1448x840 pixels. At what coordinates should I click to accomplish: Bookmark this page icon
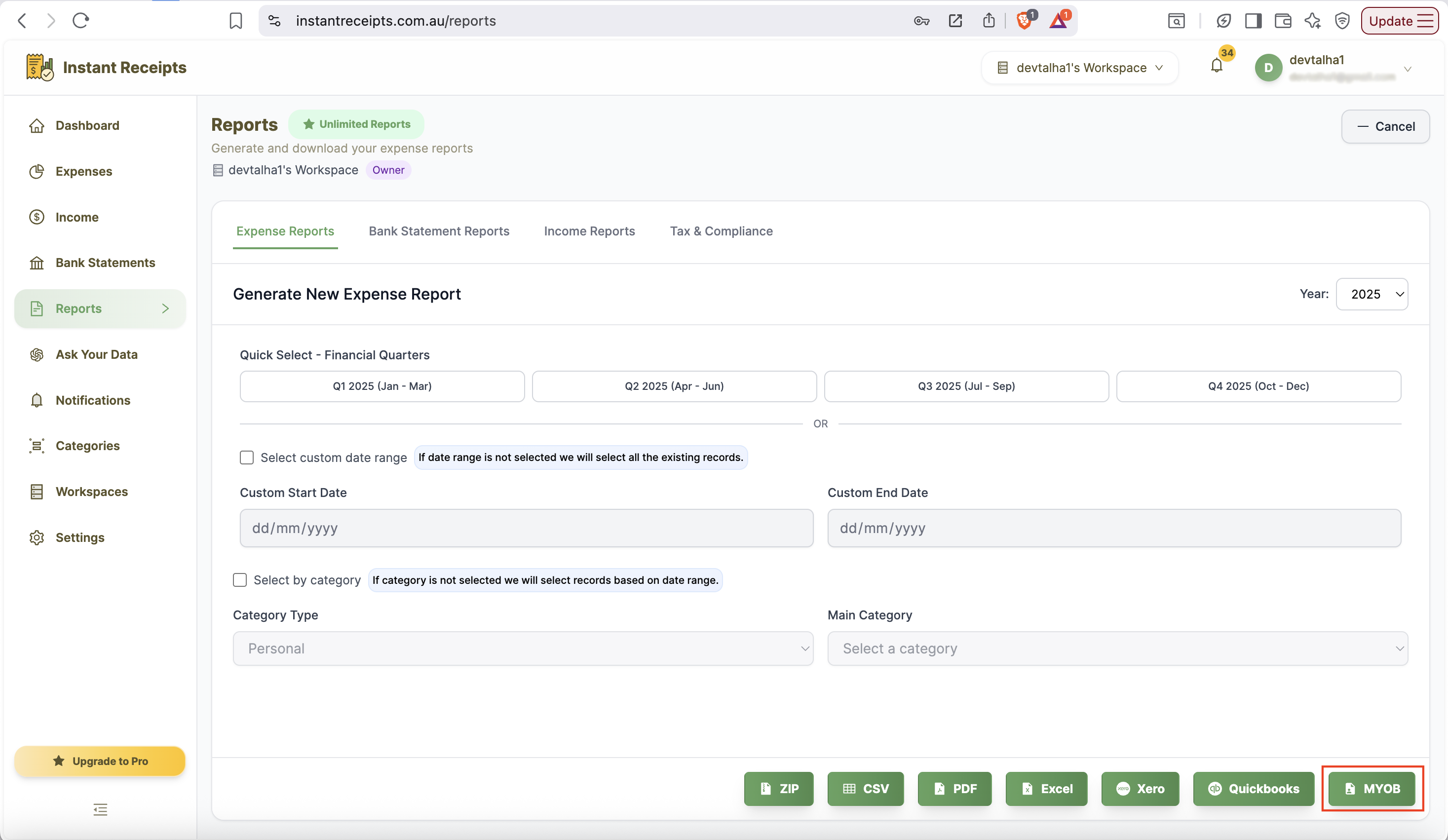click(x=235, y=21)
